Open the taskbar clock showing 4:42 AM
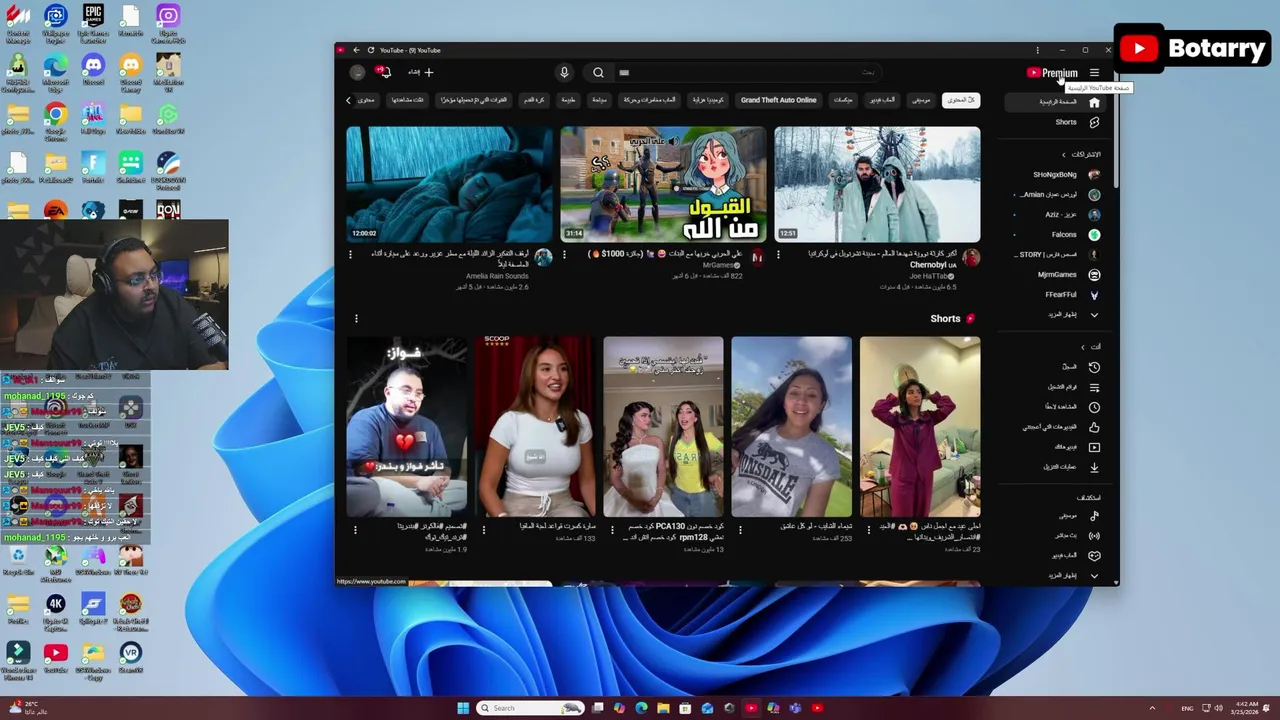This screenshot has height=720, width=1280. pos(1247,708)
